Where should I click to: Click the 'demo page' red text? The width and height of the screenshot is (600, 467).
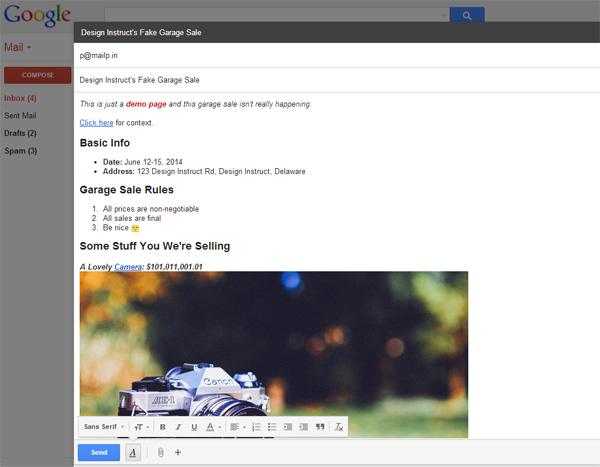(x=146, y=104)
